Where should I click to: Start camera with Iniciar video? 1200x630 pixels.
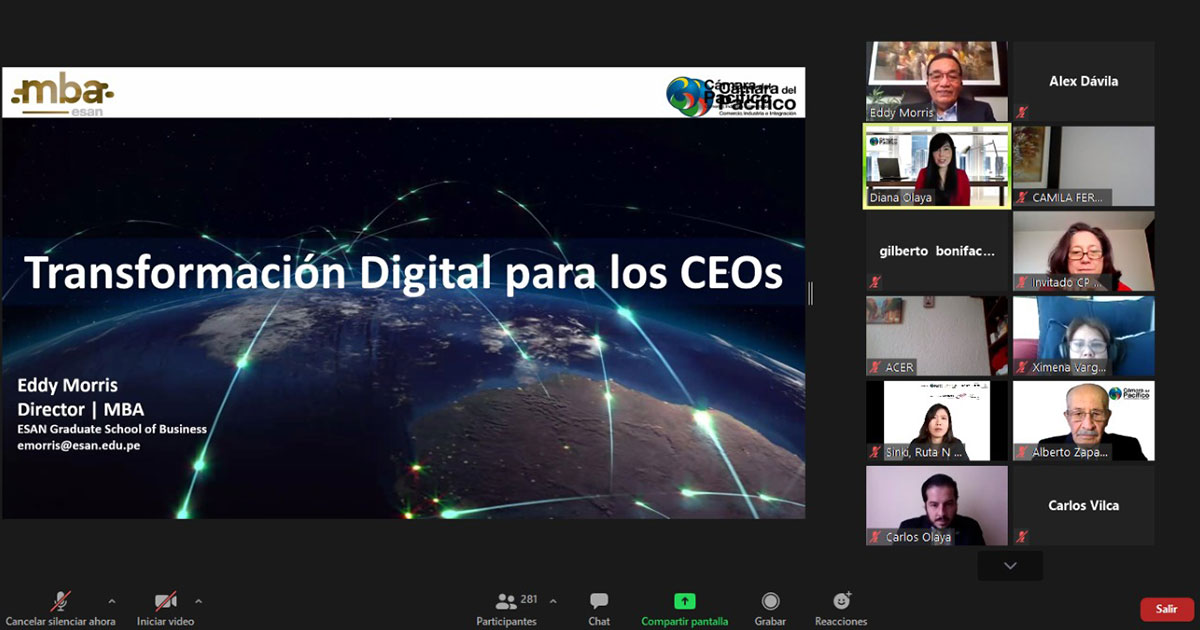pos(165,602)
